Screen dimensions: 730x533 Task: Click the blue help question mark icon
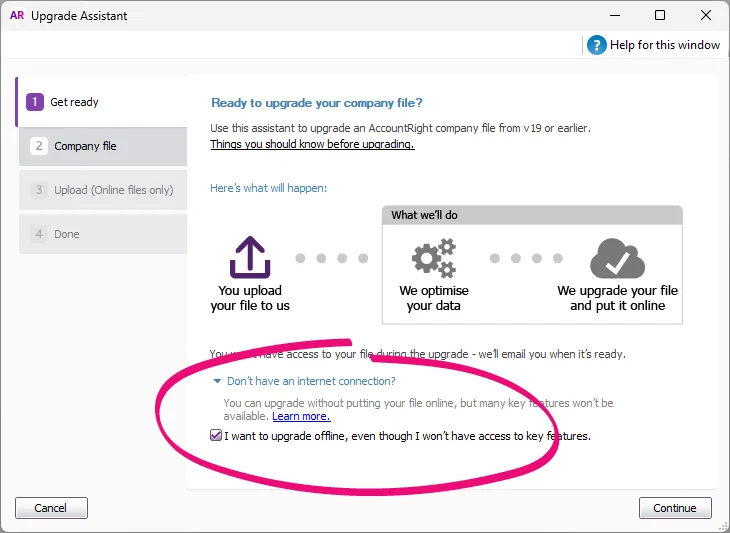(596, 45)
